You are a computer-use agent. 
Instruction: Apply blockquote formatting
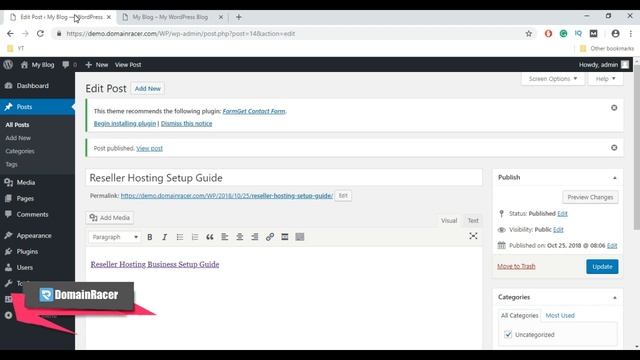tap(210, 237)
